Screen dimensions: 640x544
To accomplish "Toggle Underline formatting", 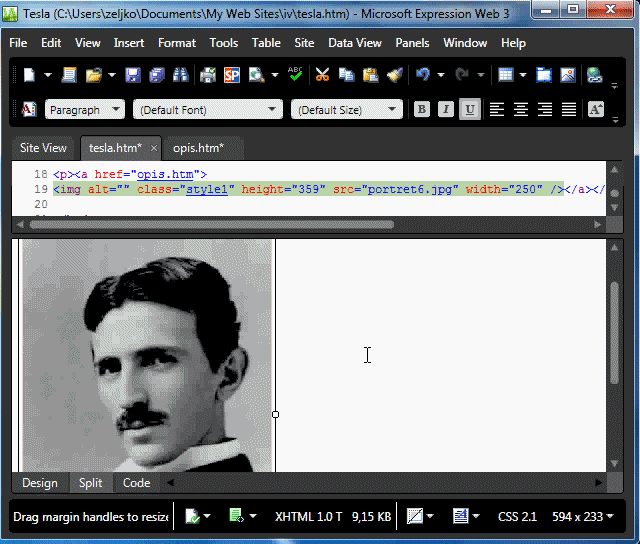I will [469, 110].
